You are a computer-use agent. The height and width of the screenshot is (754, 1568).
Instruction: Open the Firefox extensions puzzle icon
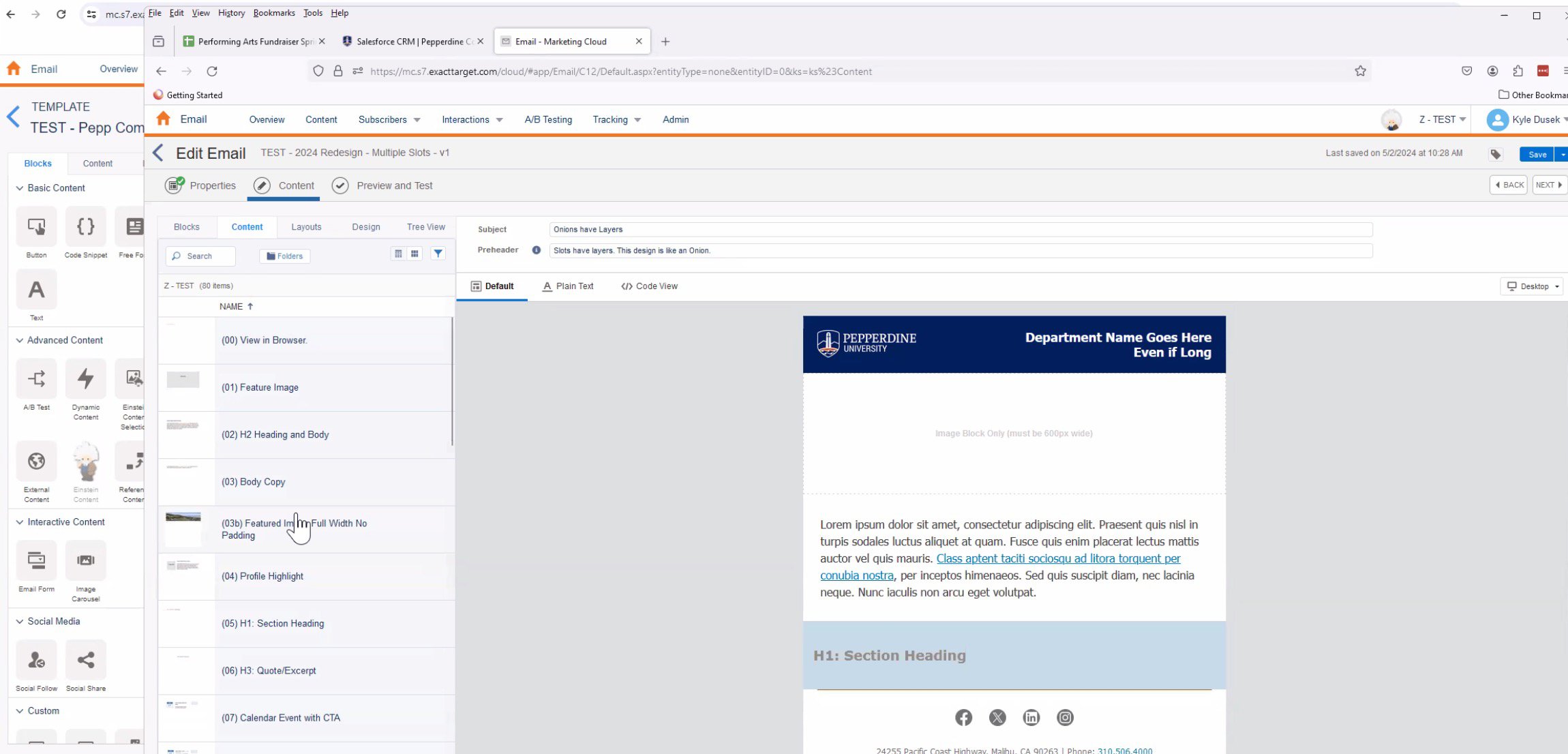click(x=1518, y=71)
